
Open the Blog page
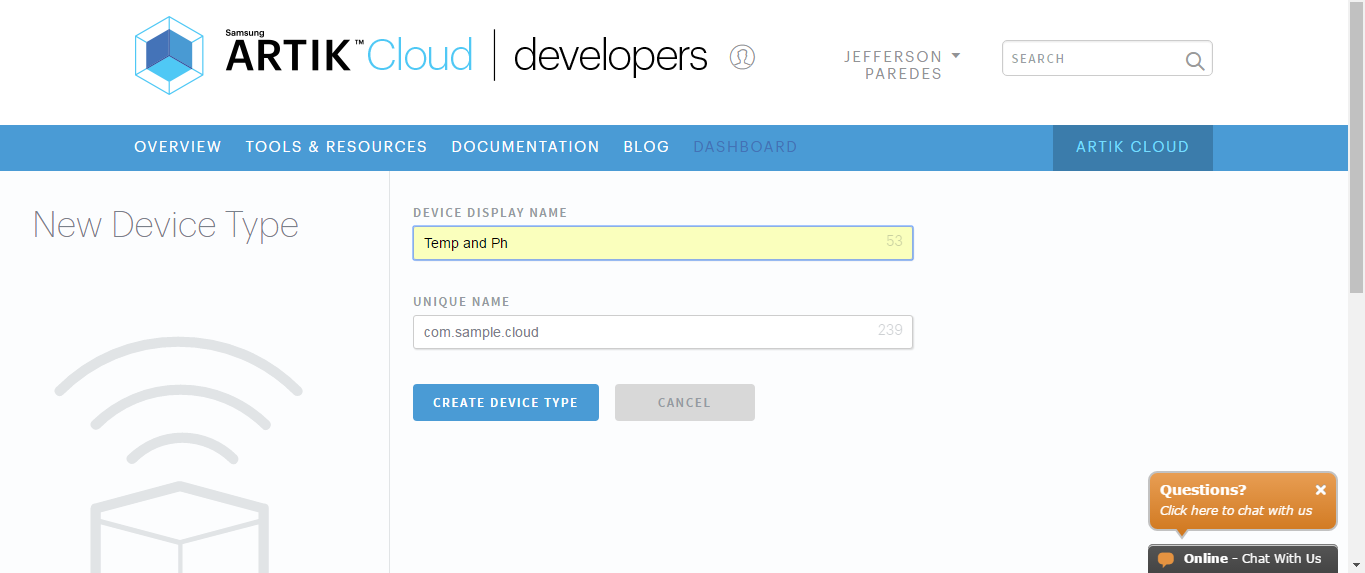[x=646, y=147]
